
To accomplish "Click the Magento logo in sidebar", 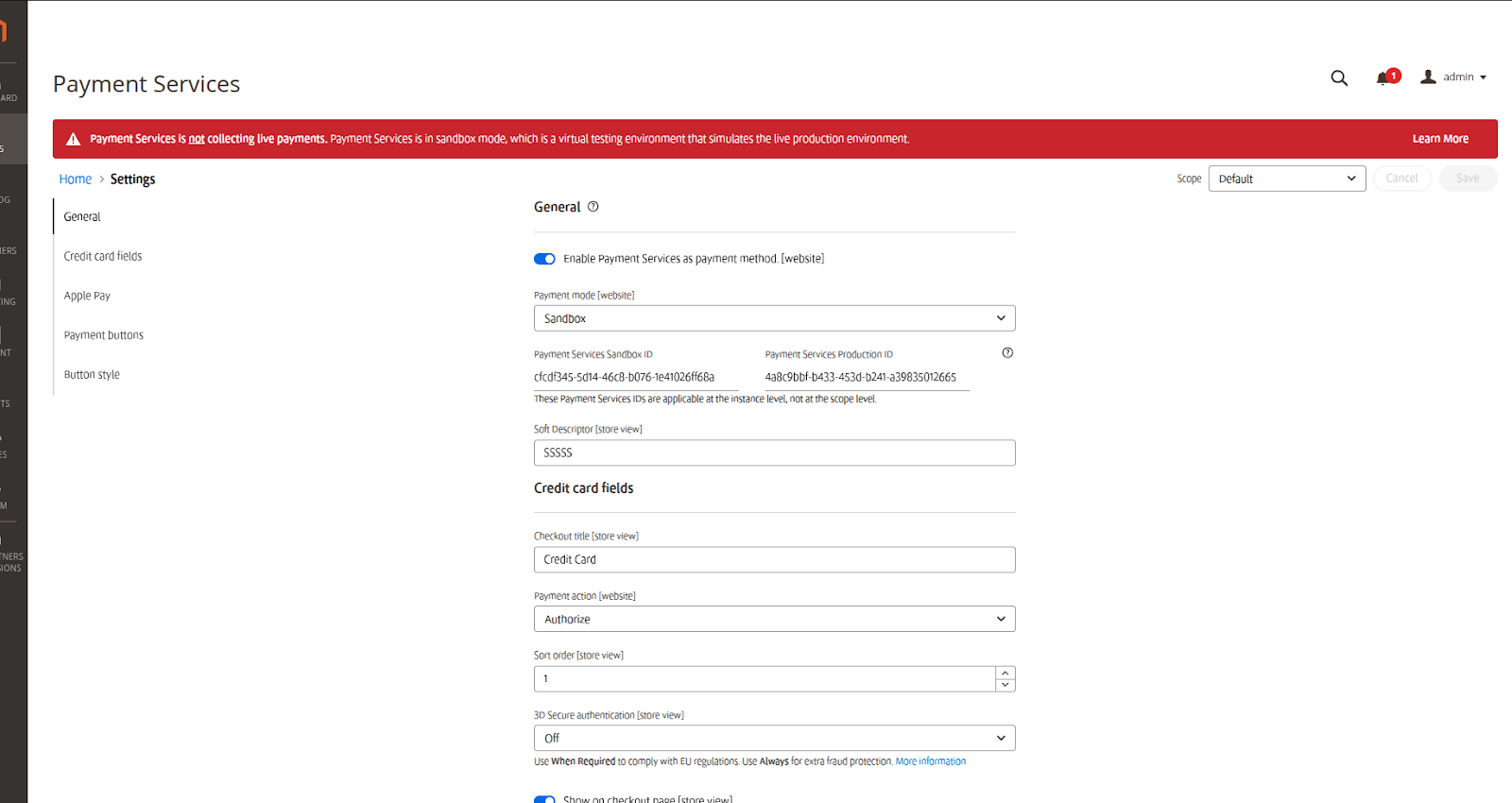I will tap(4, 31).
